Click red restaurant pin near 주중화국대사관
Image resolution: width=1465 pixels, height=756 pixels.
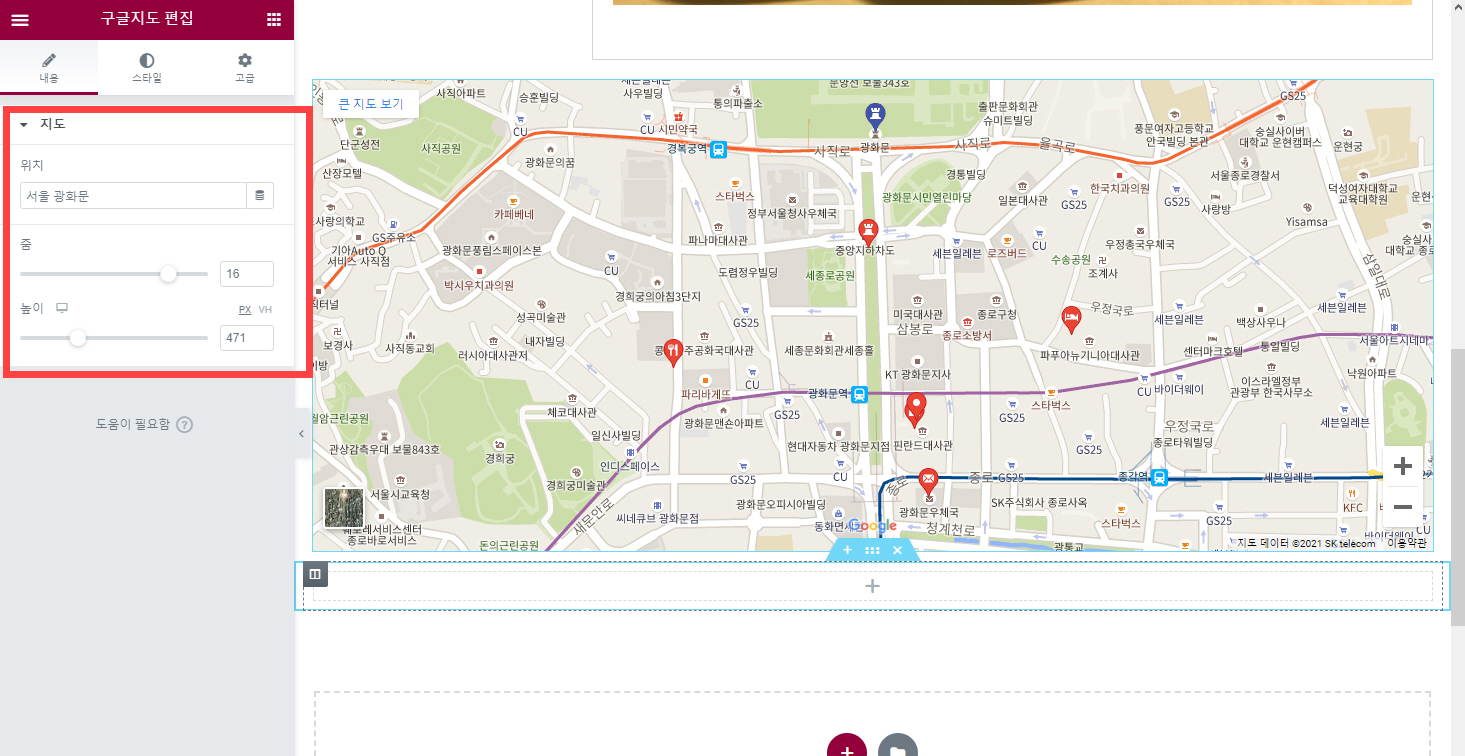pyautogui.click(x=674, y=351)
